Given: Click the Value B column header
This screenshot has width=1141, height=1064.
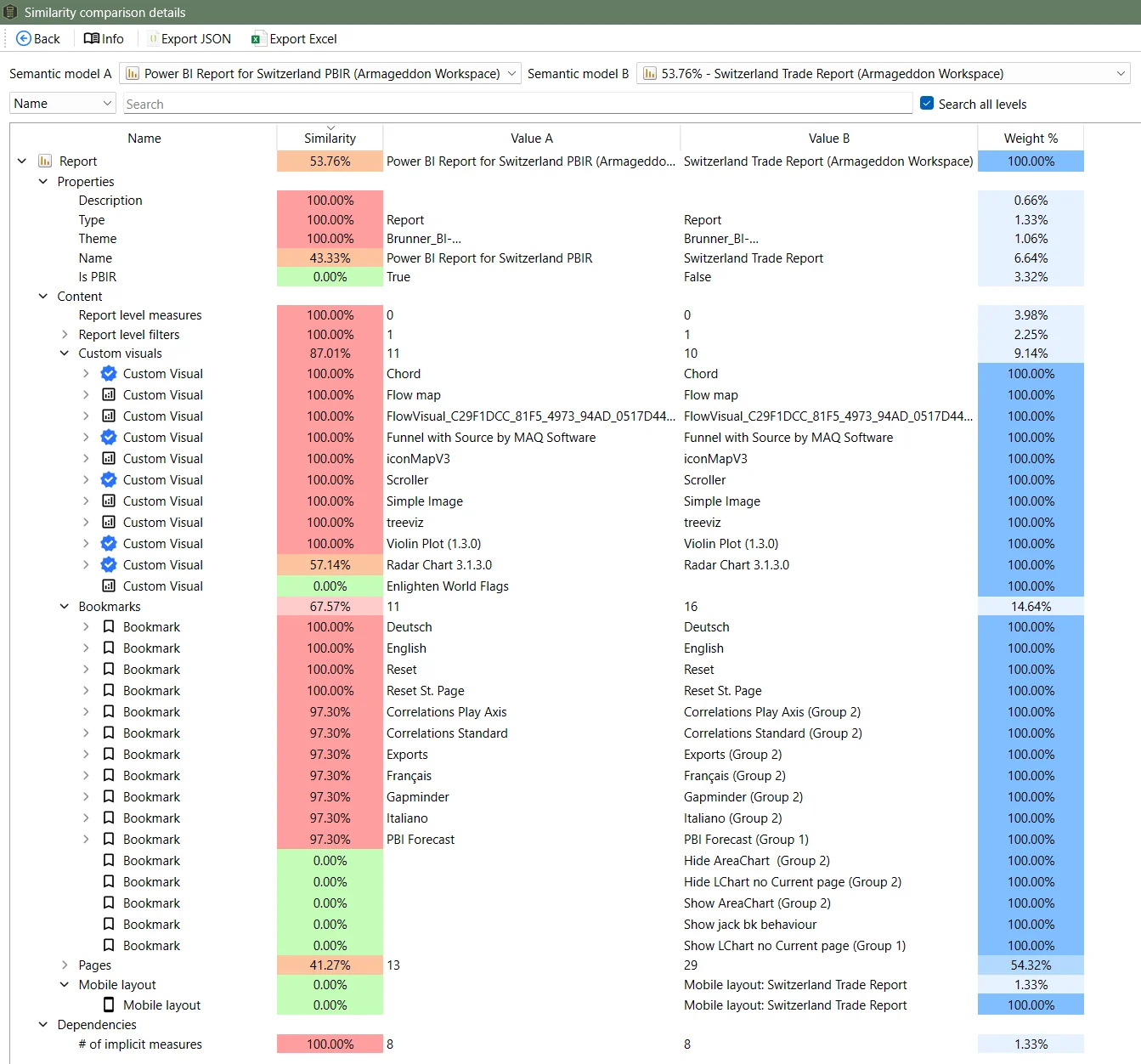Looking at the screenshot, I should pos(829,138).
